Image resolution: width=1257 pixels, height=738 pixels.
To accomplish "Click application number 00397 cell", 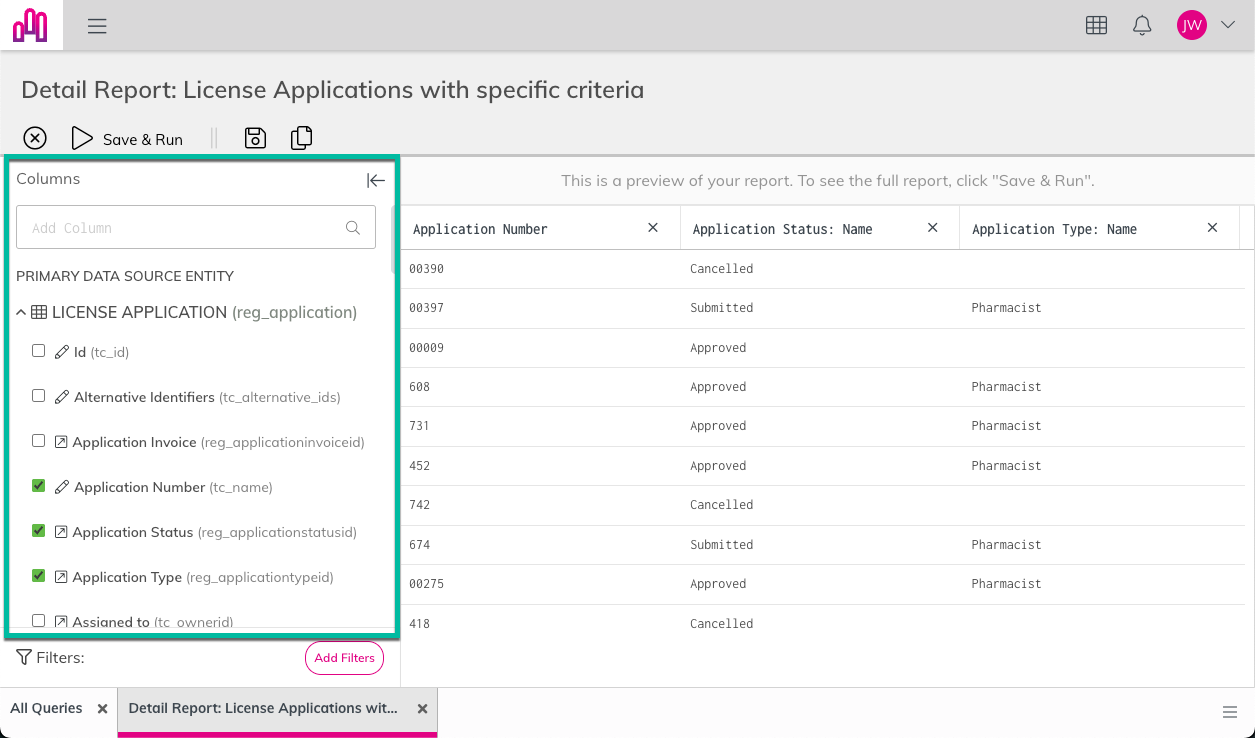I will click(426, 308).
